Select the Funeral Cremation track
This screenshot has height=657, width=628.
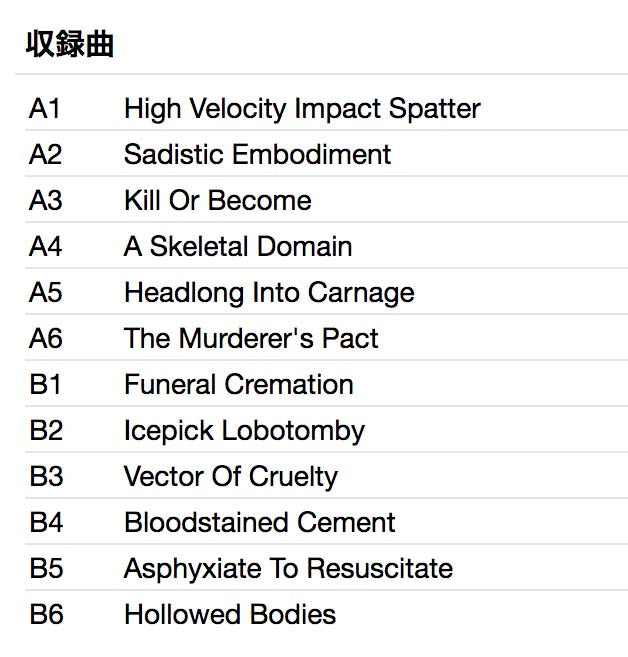point(238,384)
